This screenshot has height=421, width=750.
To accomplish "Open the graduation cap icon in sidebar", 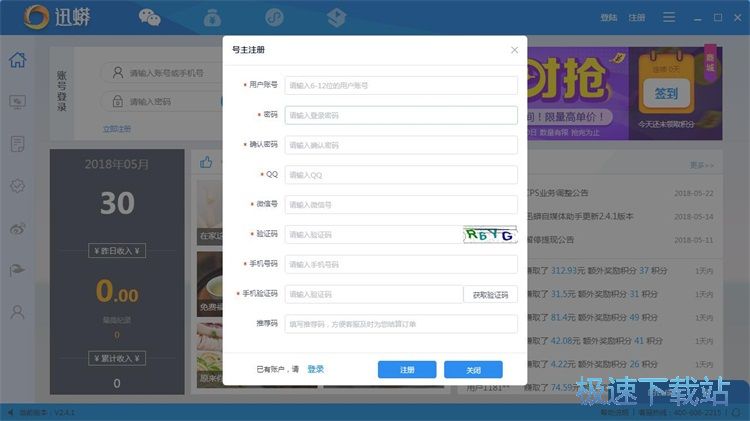I will pyautogui.click(x=17, y=270).
